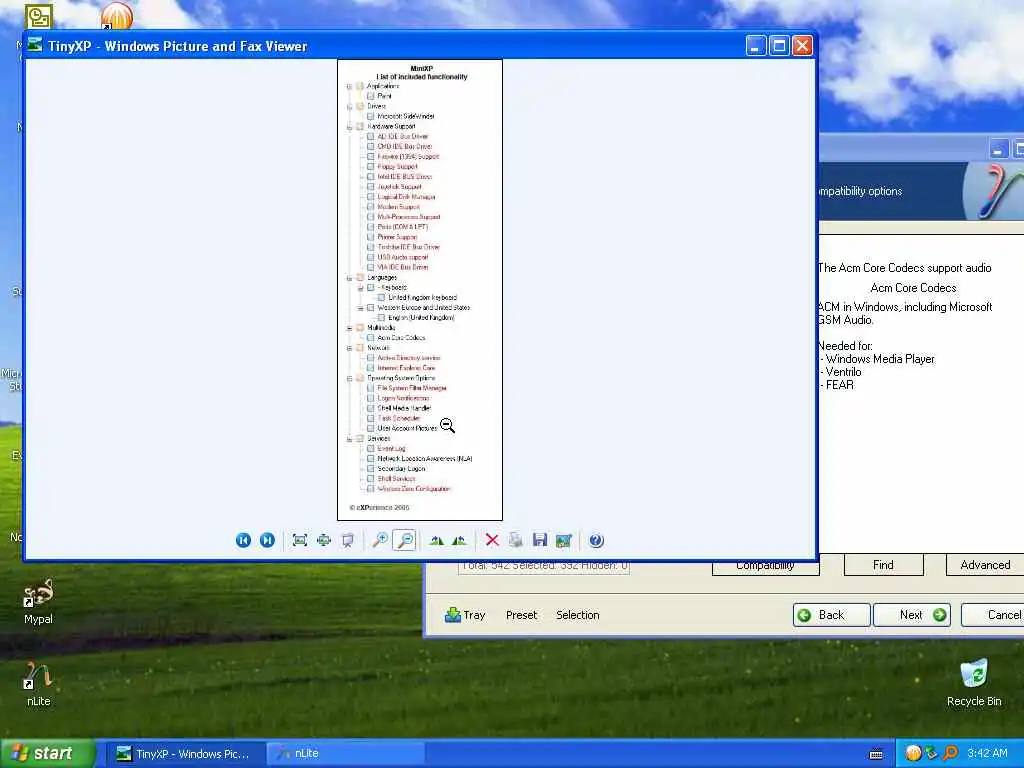
Task: Click the keyboard icon on the taskbar
Action: tap(876, 754)
